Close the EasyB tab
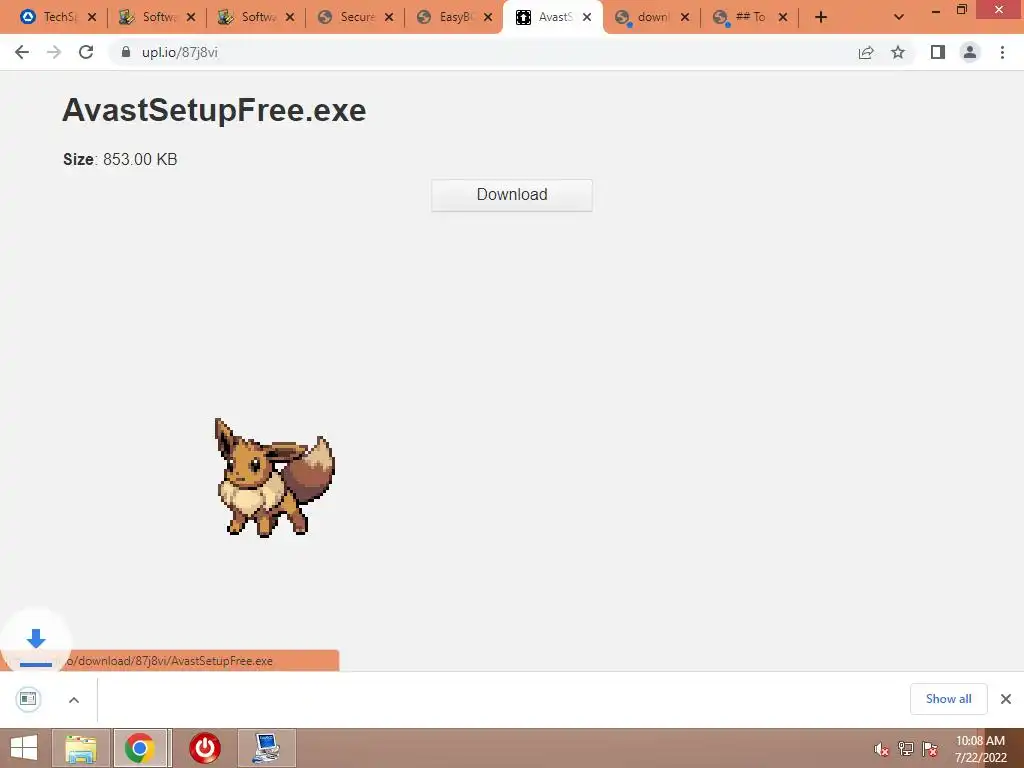Screen dimensions: 1024x768 pos(488,17)
